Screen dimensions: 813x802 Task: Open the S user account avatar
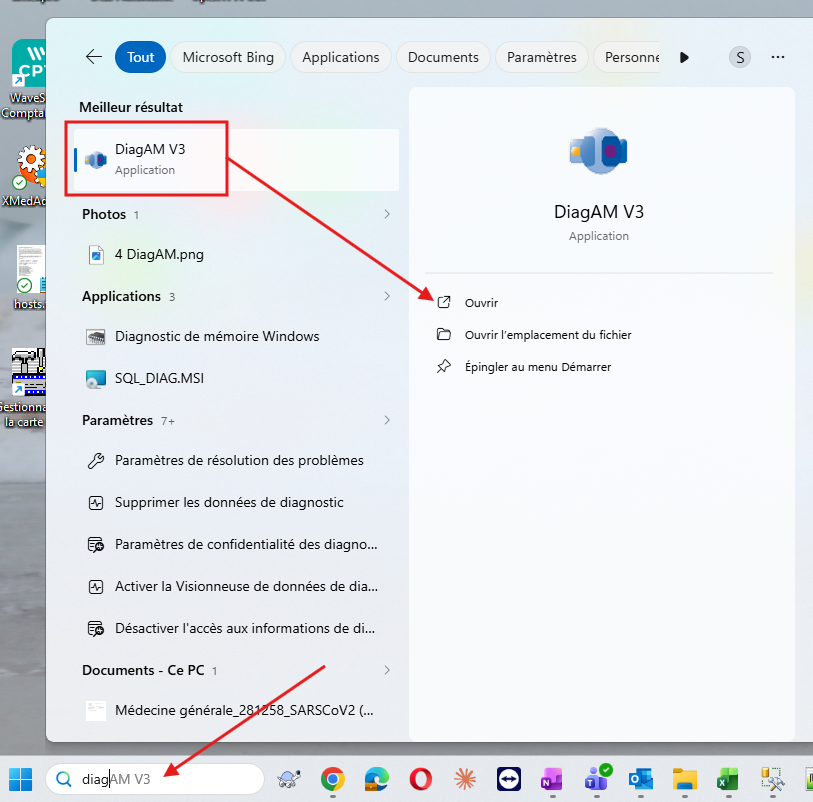click(740, 57)
